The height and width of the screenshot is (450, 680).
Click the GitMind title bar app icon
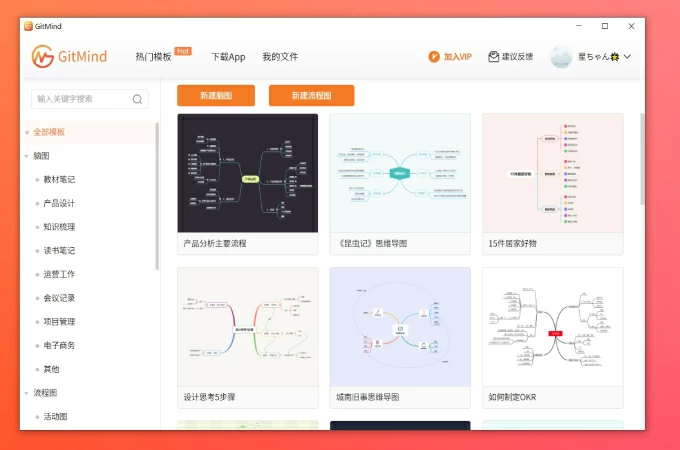28,26
